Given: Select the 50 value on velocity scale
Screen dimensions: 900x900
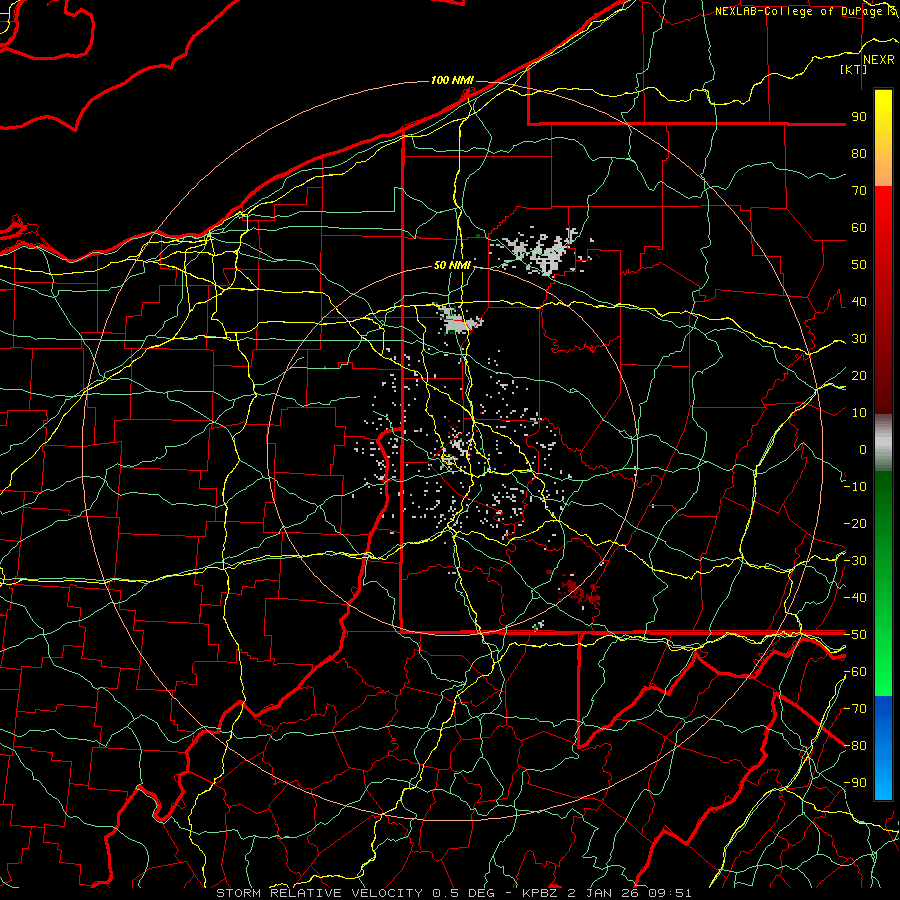Looking at the screenshot, I should click(859, 265).
